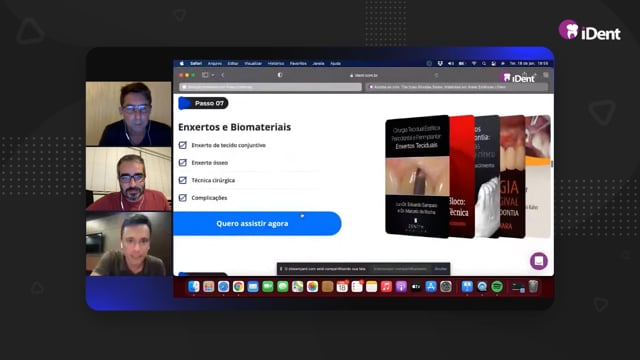
Task: Toggle the Enxerto ósseo checkbox
Action: pos(183,163)
